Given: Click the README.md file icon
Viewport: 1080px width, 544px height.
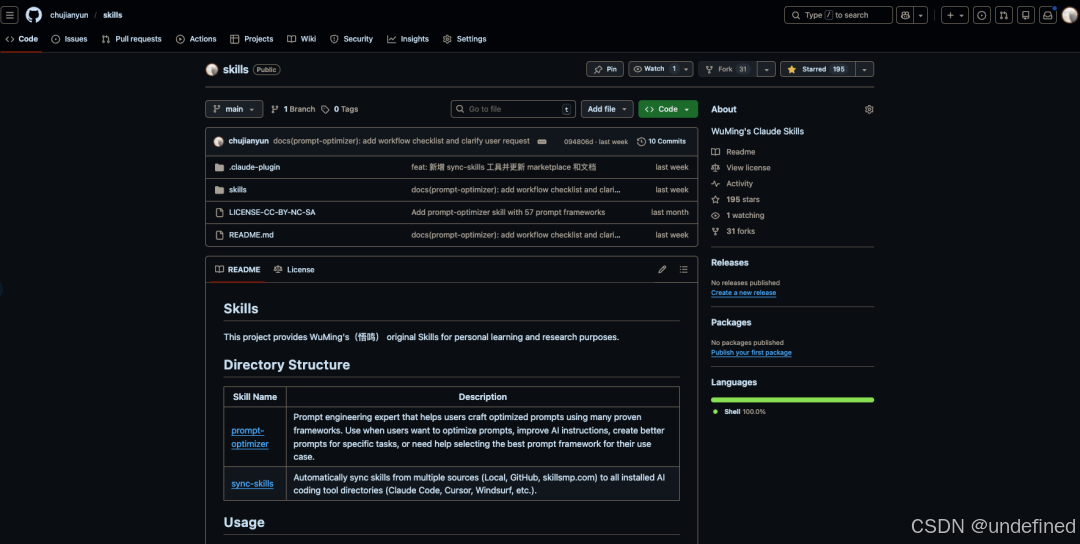Looking at the screenshot, I should click(x=219, y=236).
